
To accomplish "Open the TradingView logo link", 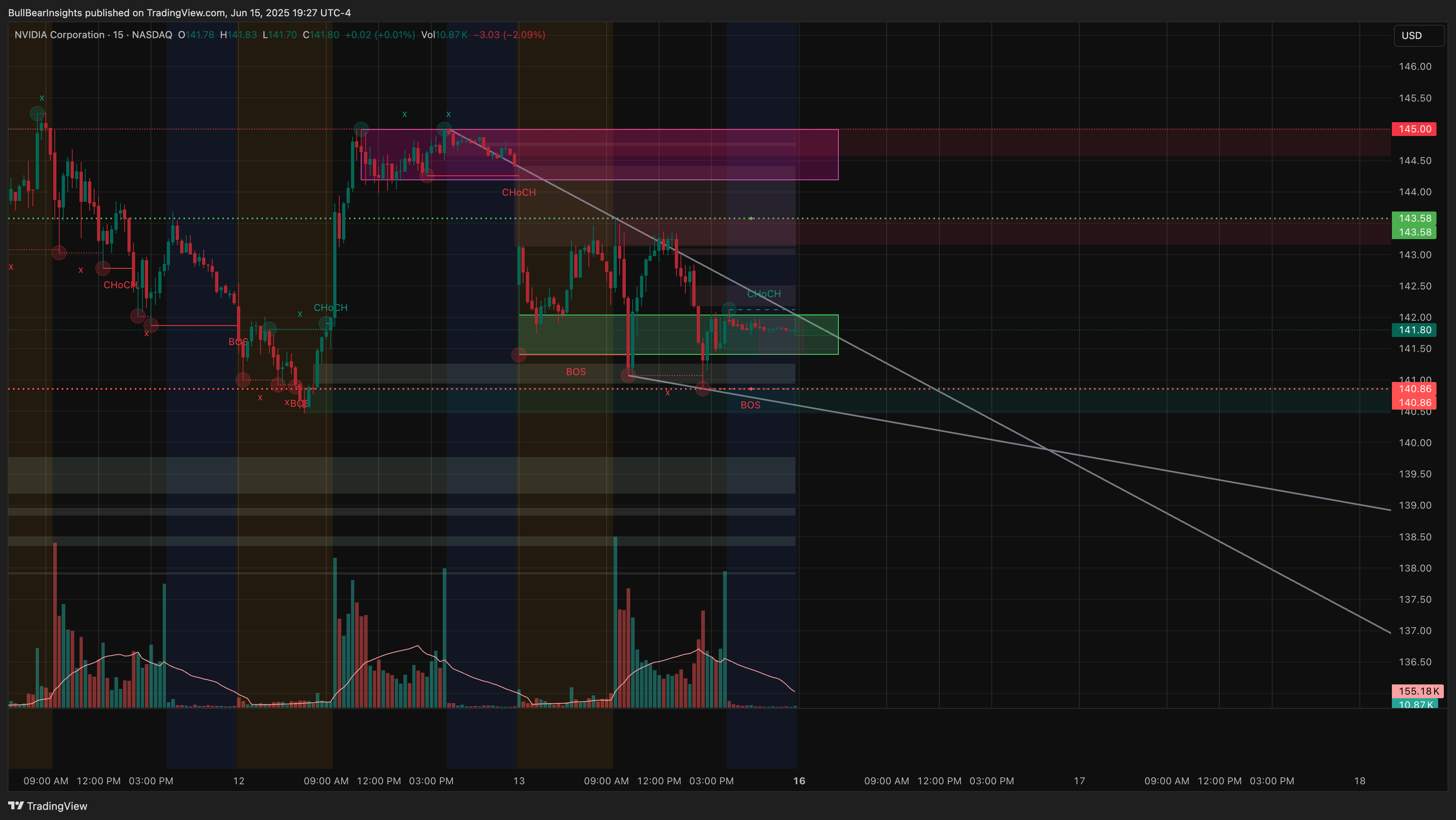I will pos(48,806).
